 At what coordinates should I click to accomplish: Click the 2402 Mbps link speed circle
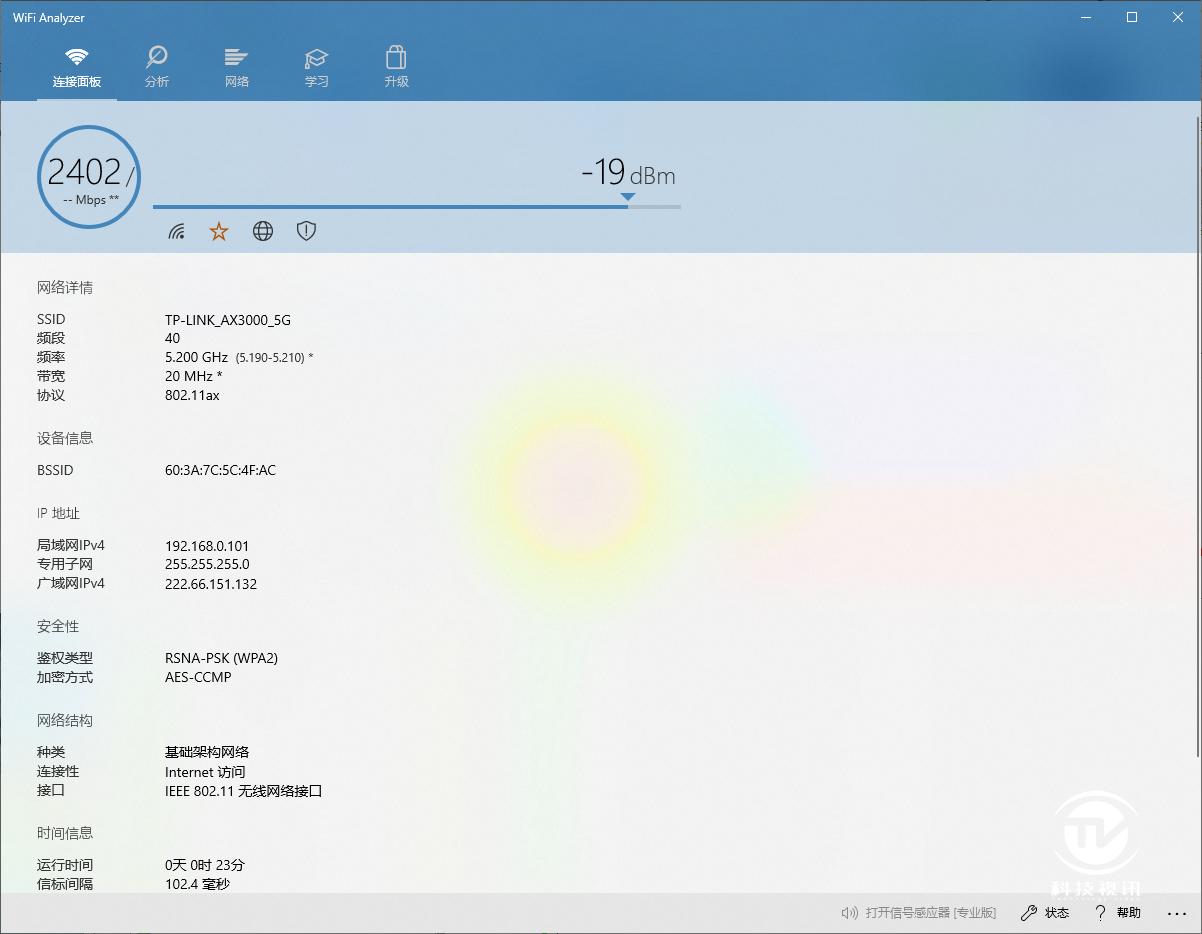88,177
